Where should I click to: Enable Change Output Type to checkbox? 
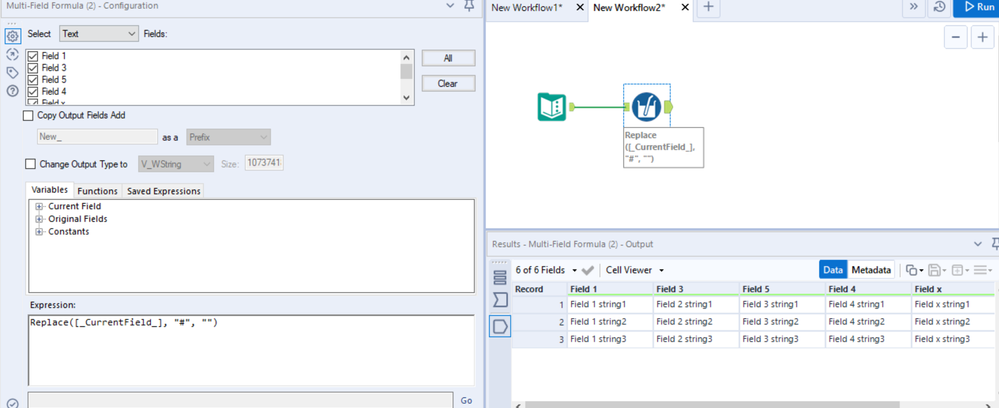point(30,164)
